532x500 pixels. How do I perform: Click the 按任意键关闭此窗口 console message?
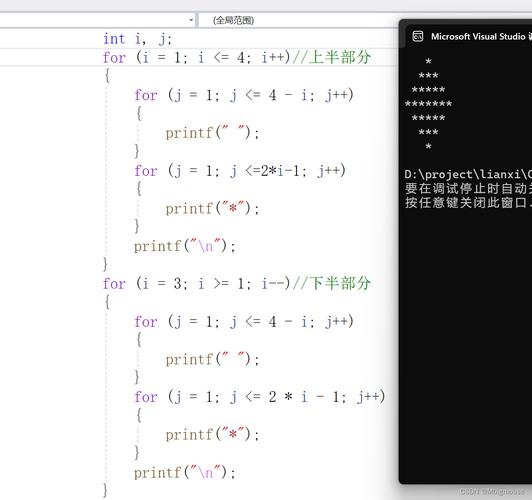click(468, 203)
